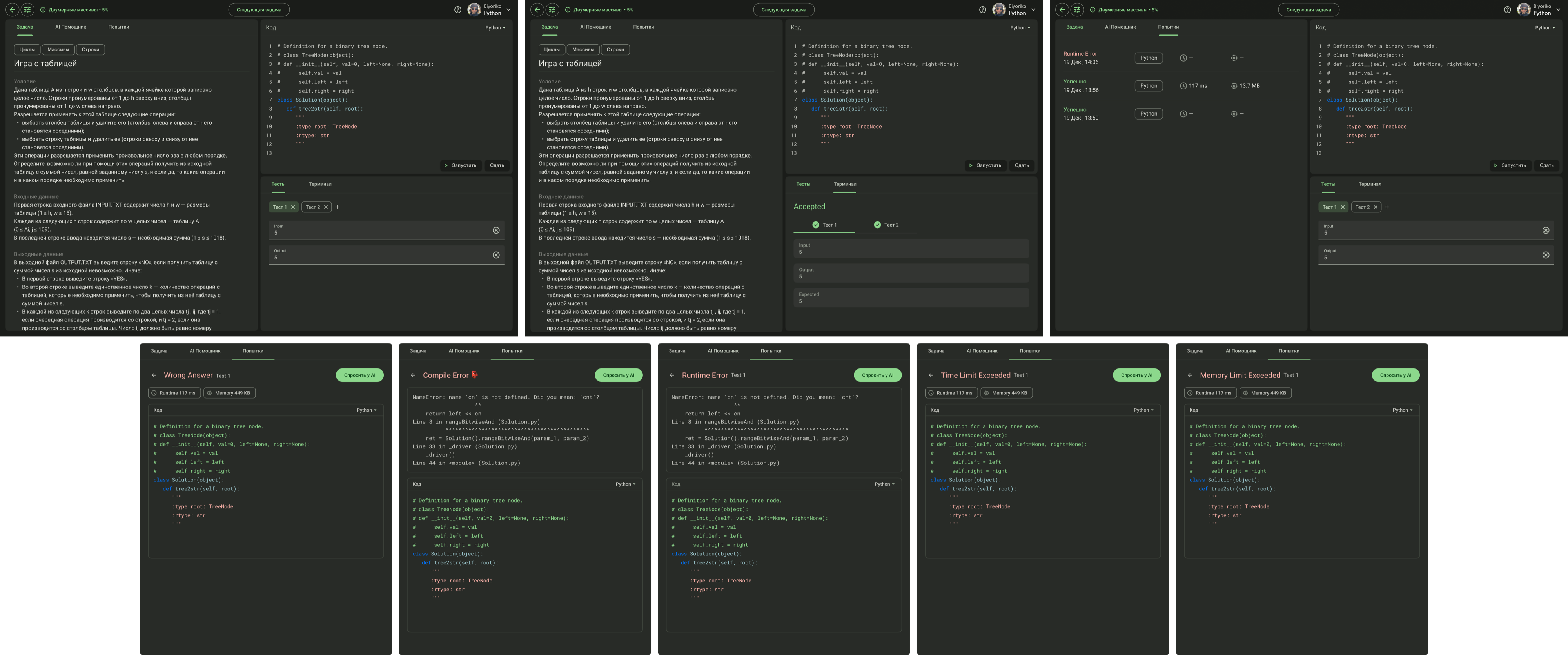Click Python tag of the 13:50 attempt
This screenshot has height=655, width=1568.
point(1149,114)
